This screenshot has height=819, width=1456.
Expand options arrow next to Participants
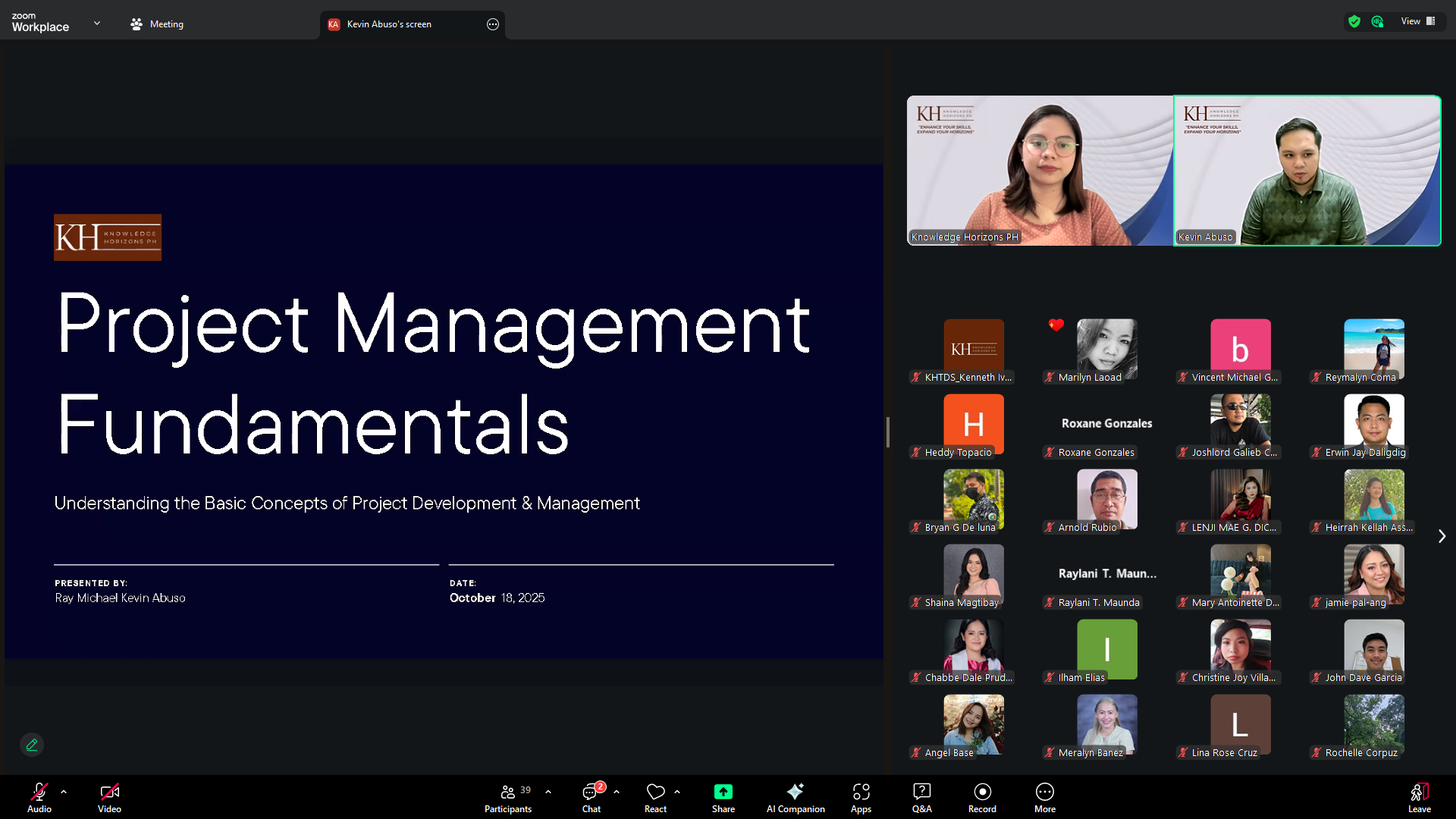tap(548, 792)
